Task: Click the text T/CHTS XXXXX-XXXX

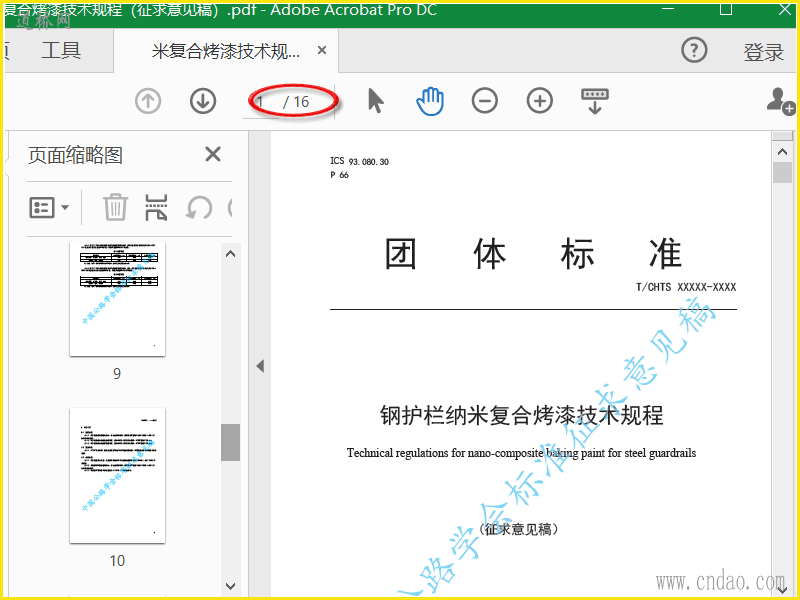Action: click(686, 287)
